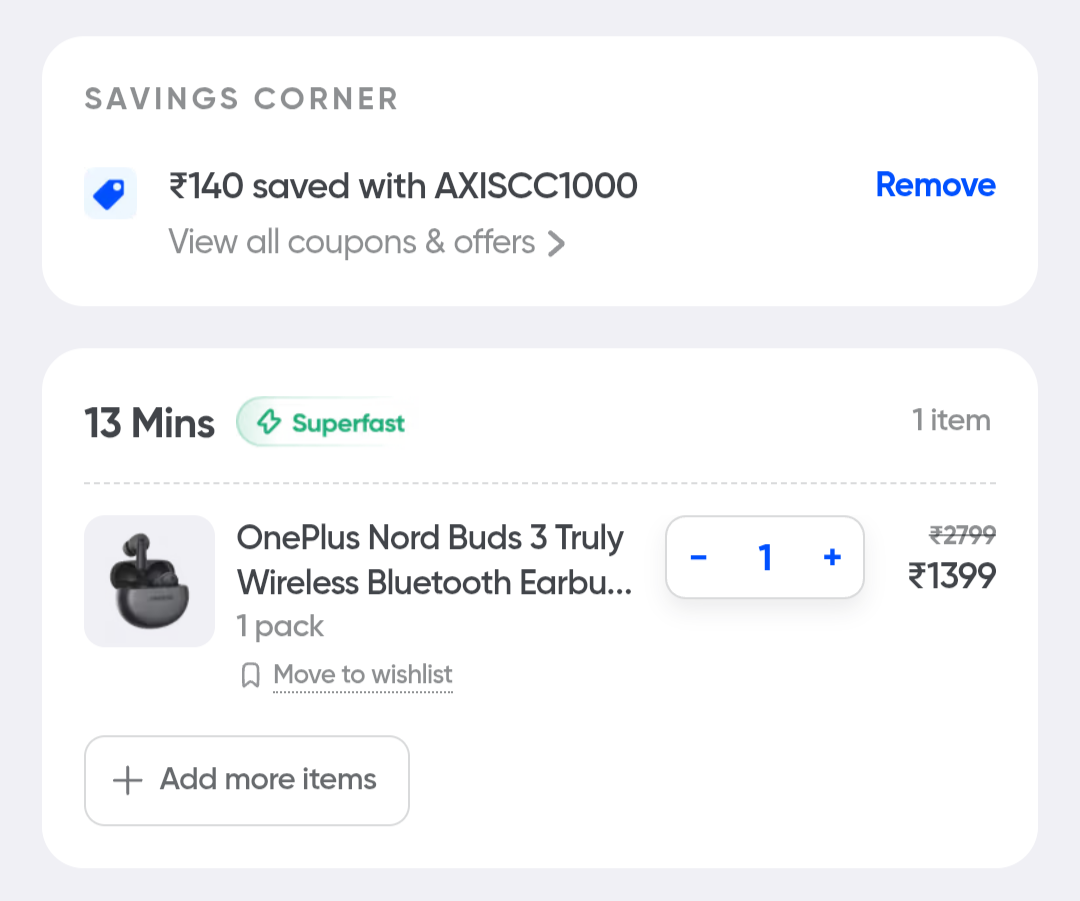
Task: Increase quantity with the plus button
Action: 831,558
